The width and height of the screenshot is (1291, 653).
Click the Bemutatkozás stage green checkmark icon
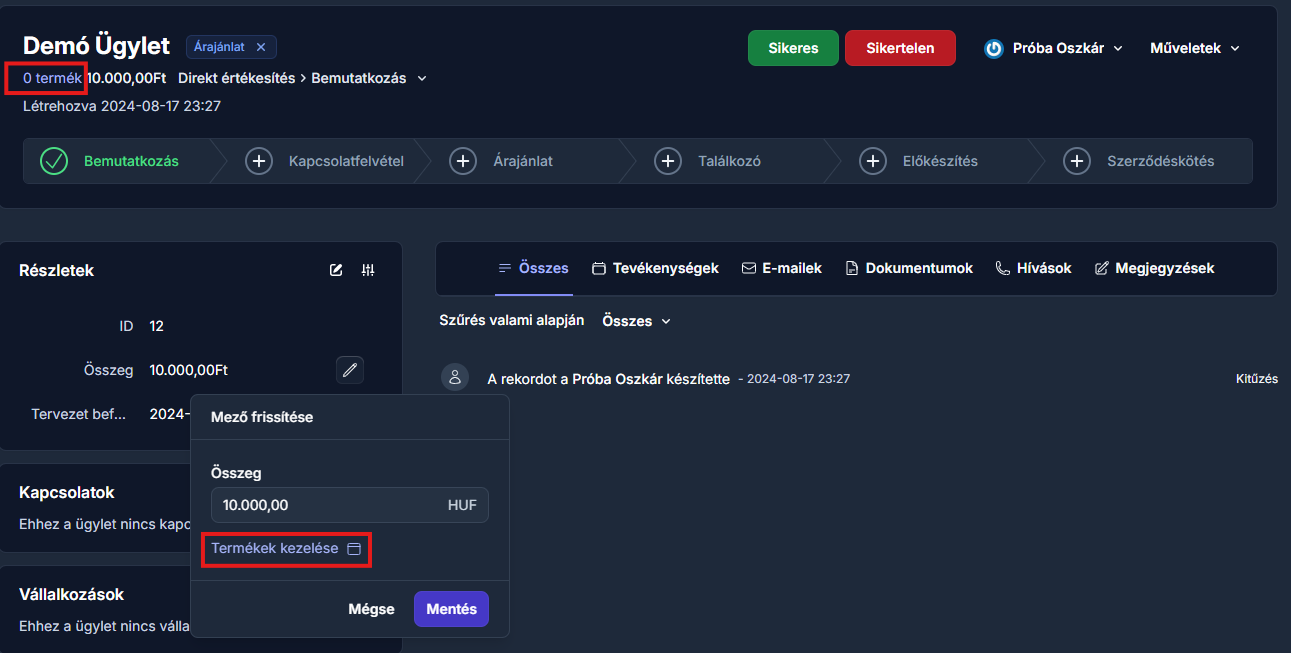click(x=54, y=161)
